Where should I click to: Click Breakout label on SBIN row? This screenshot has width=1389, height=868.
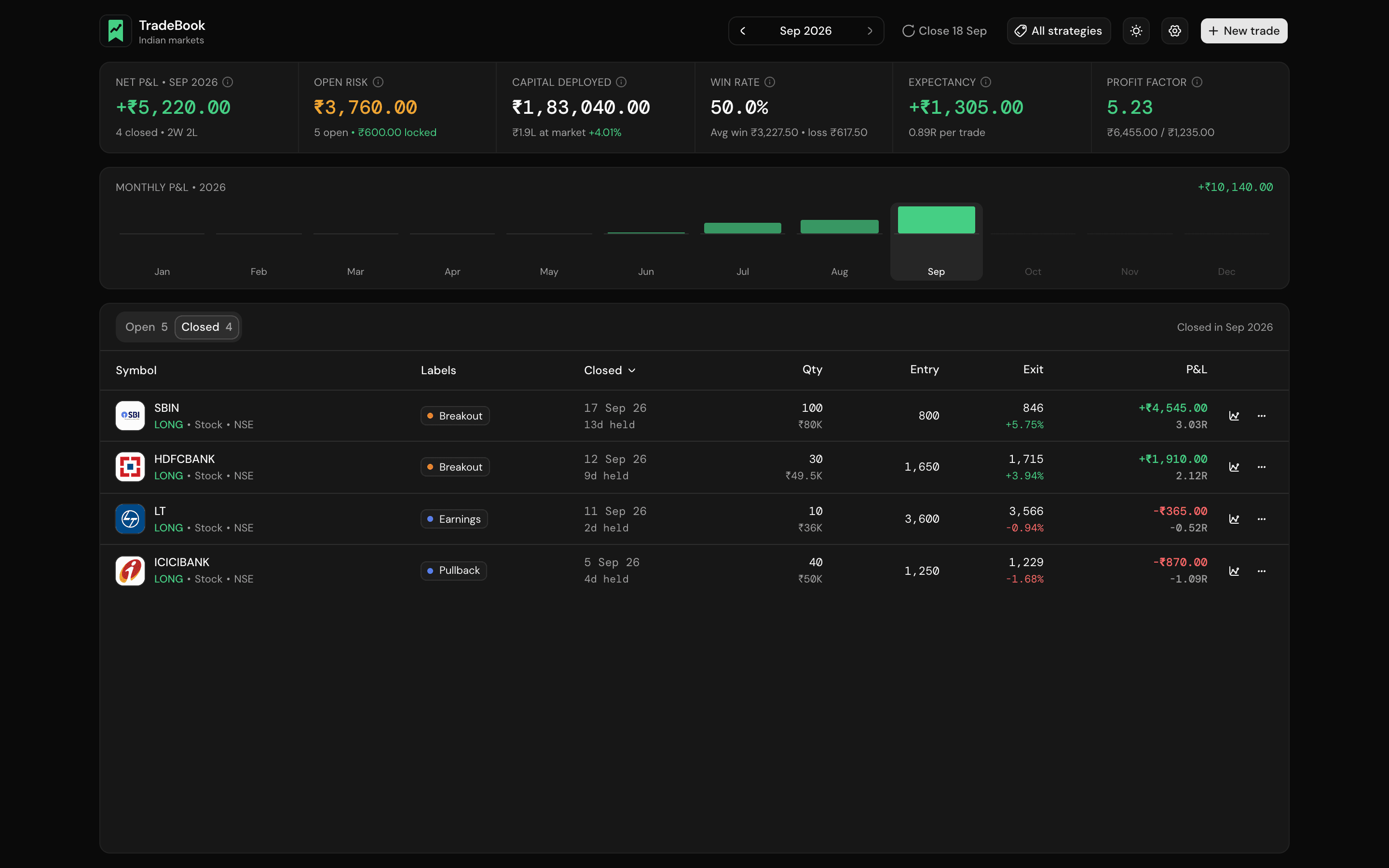455,416
